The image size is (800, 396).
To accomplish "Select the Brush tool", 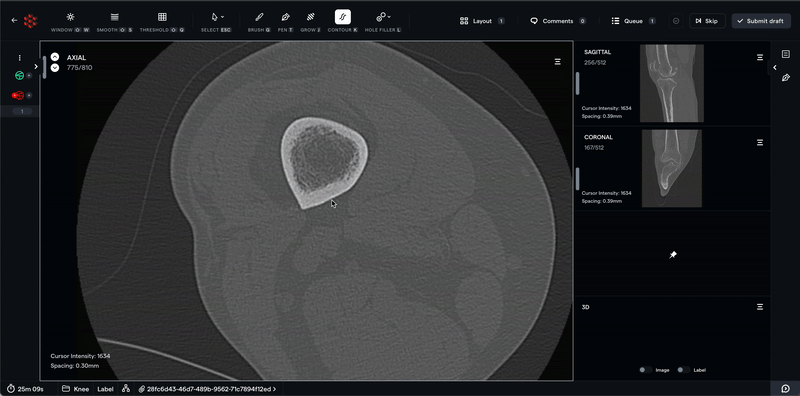I will coord(259,21).
